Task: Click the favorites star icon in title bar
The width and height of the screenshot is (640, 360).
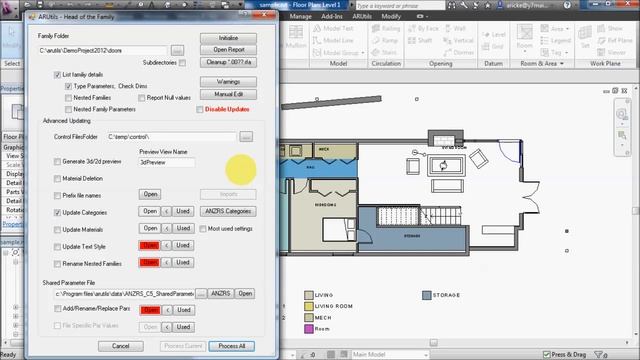Action: pyautogui.click(x=487, y=5)
